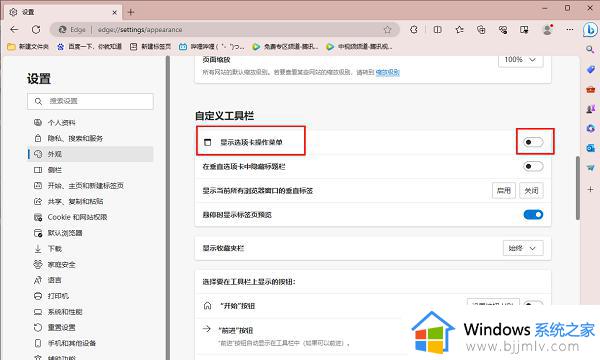Open the Bing chat sidebar button
600x360 pixels.
coord(590,30)
